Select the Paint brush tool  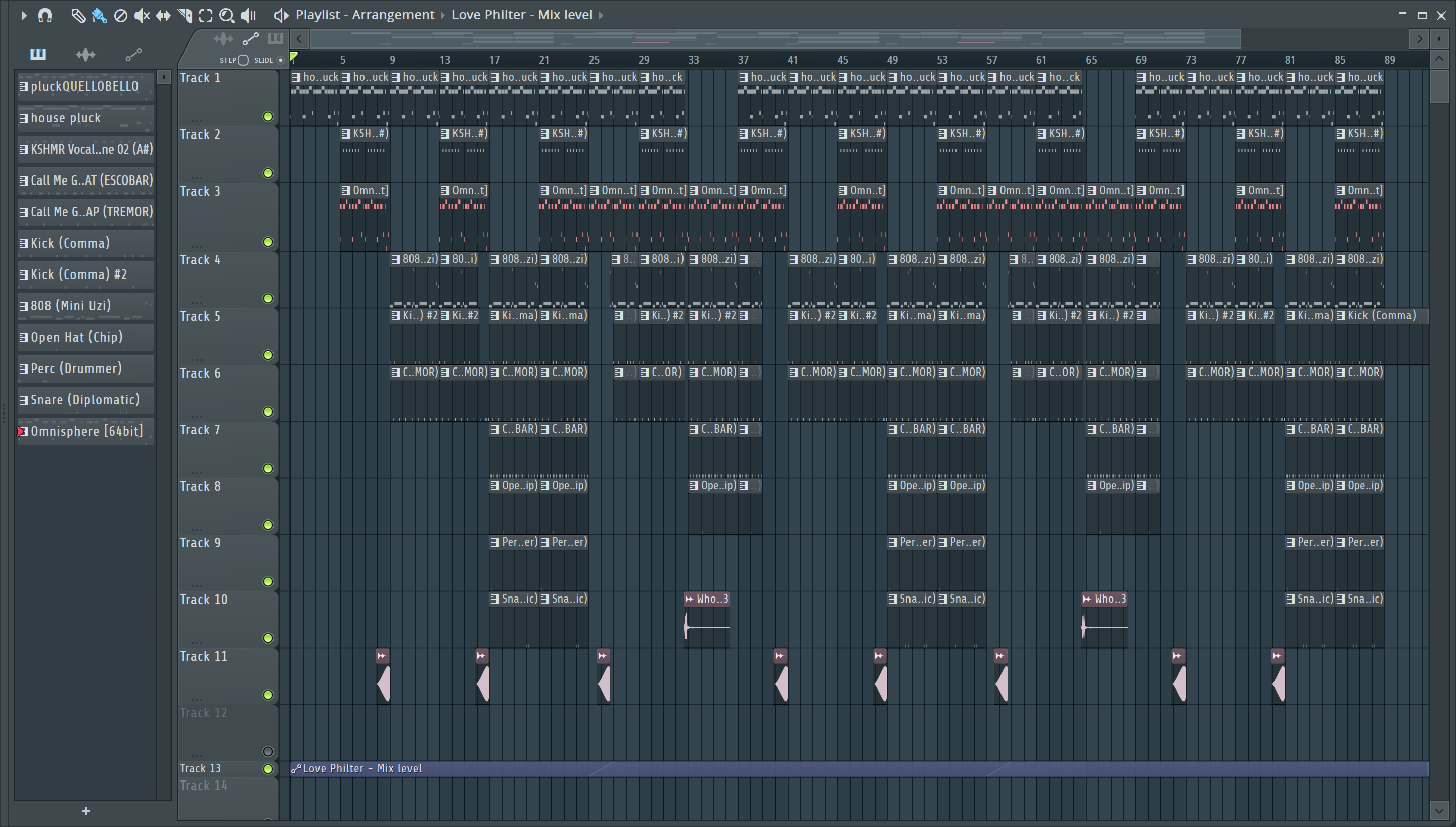pyautogui.click(x=100, y=15)
